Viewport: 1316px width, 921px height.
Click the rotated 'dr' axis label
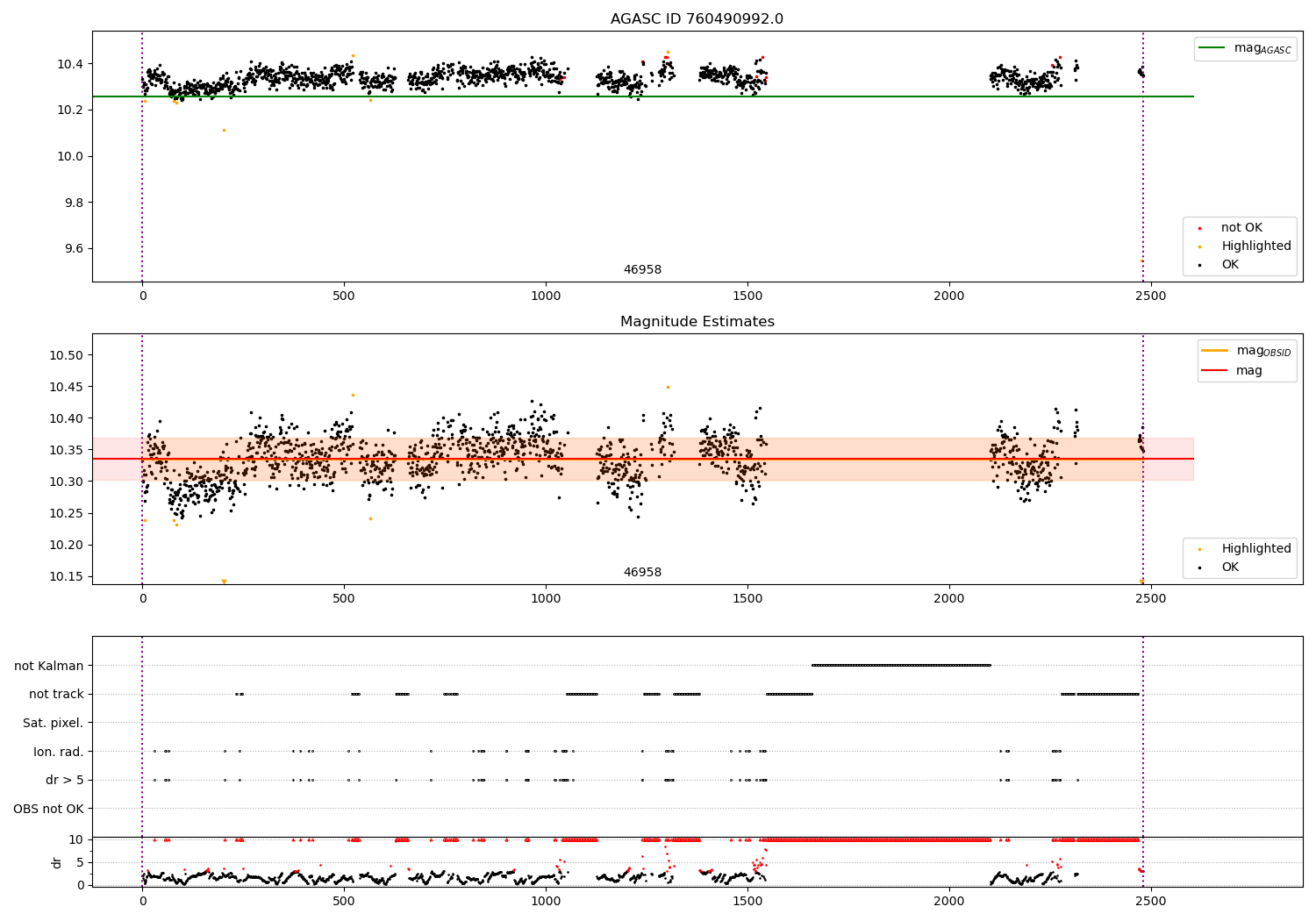point(57,862)
